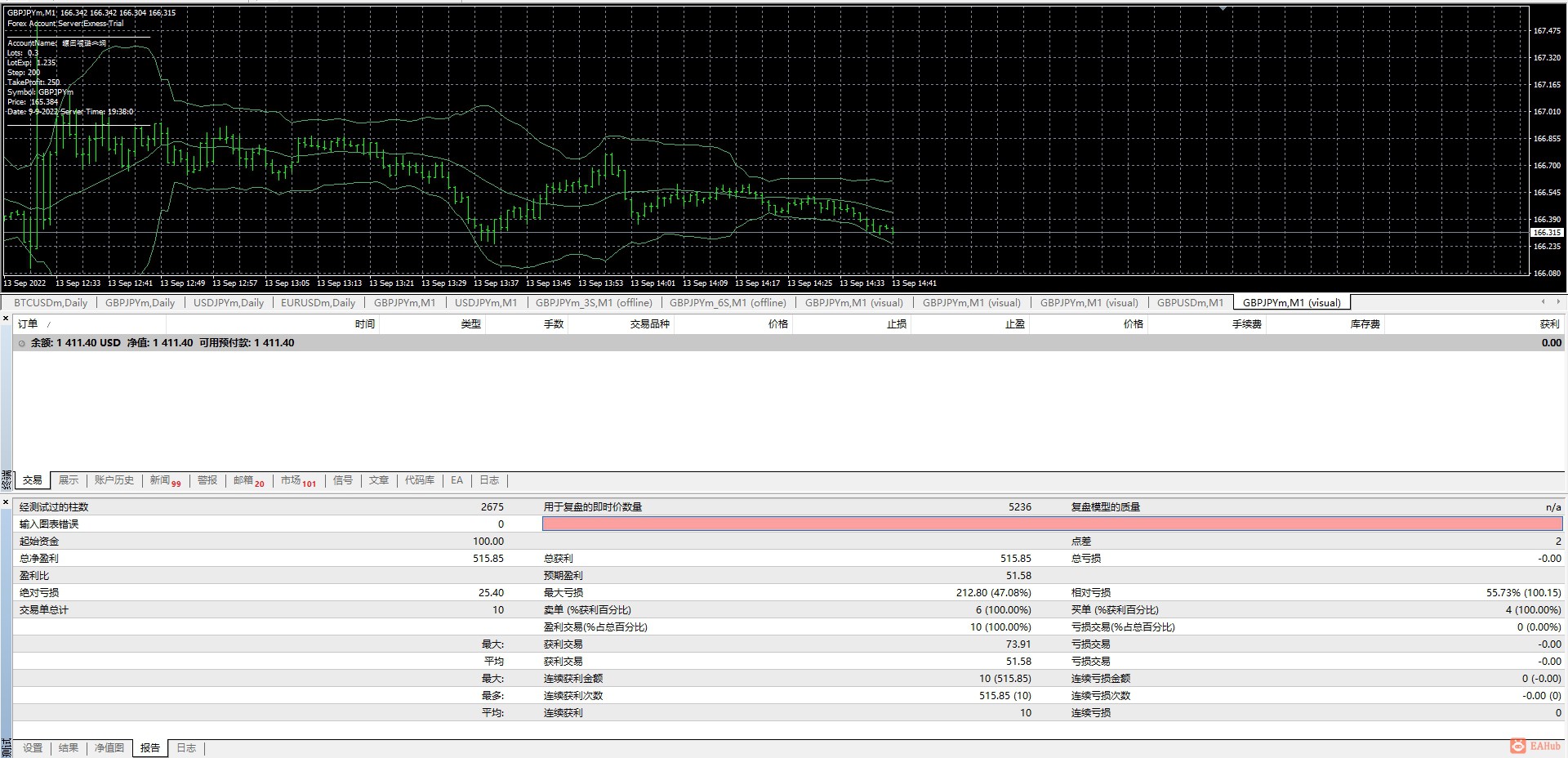Click the 最大亏损 value 212.80 (47.08%)
1568x758 pixels.
[994, 593]
